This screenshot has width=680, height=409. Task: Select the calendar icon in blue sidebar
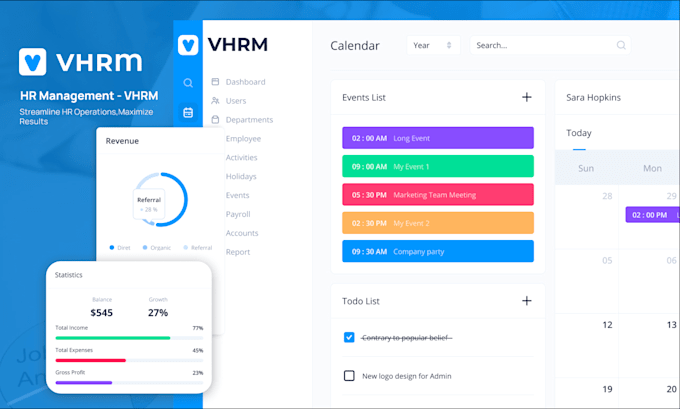188,113
